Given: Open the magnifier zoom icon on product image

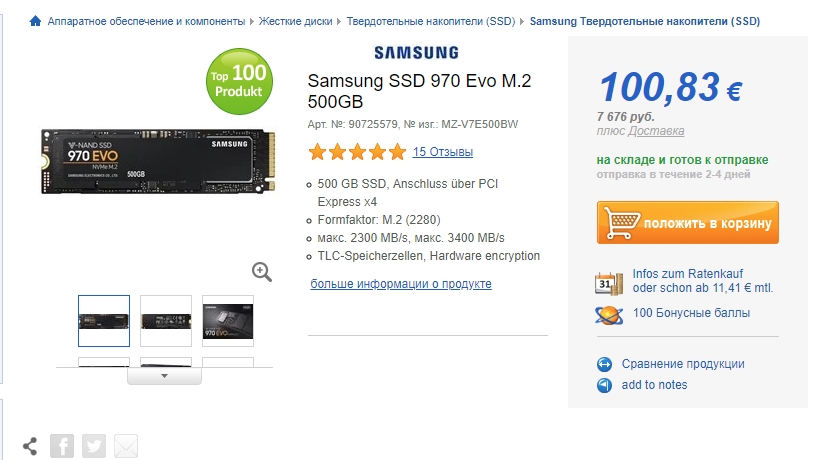Looking at the screenshot, I should pyautogui.click(x=262, y=272).
